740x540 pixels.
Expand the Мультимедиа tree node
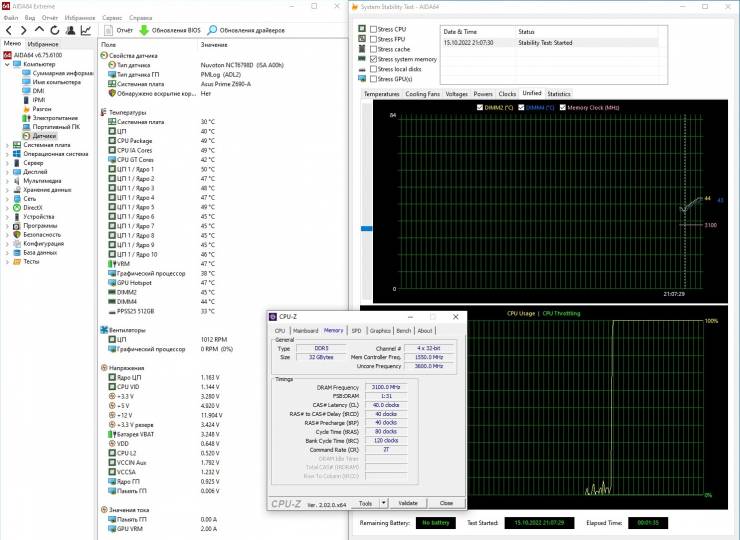pos(7,181)
